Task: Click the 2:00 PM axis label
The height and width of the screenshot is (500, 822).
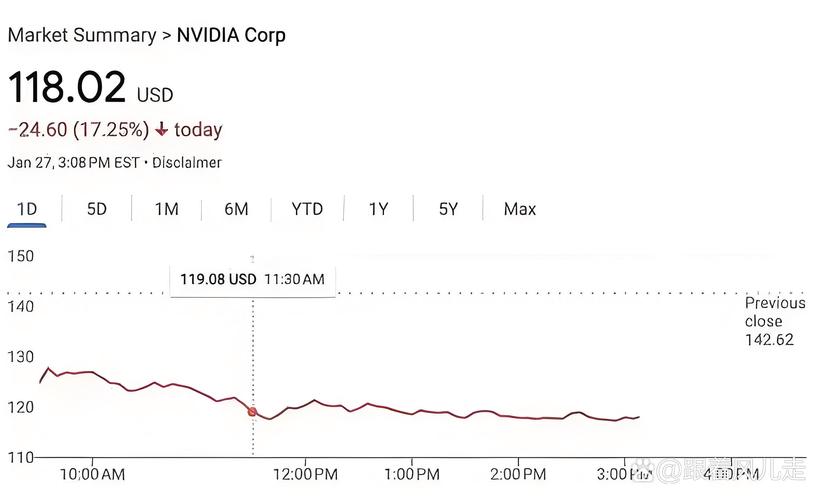Action: (518, 473)
